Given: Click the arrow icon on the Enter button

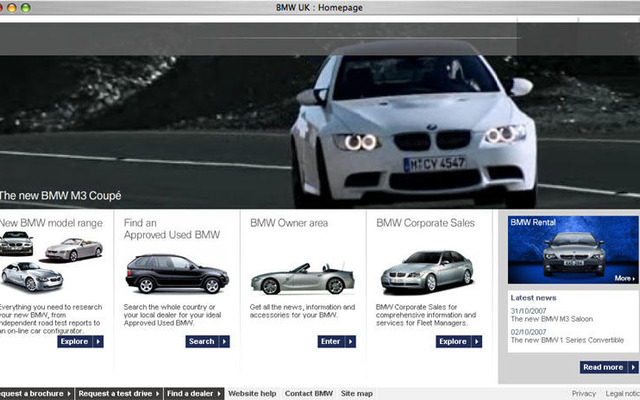Looking at the screenshot, I should pyautogui.click(x=350, y=341).
